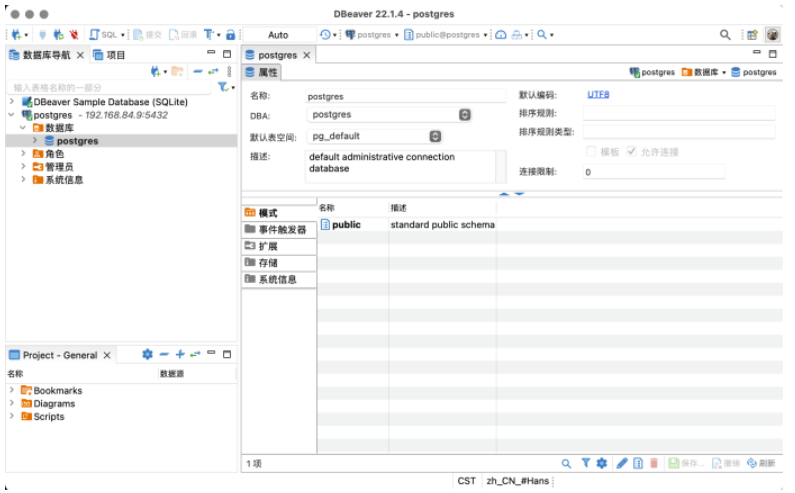The width and height of the screenshot is (795, 493).
Task: Open the perspective icon at top right
Action: tap(752, 34)
